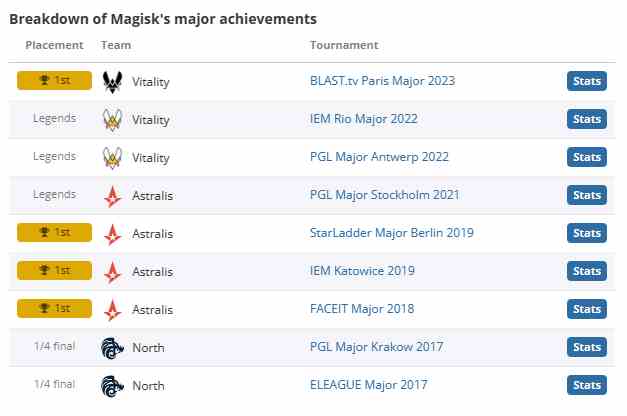Click the Team column header
627x416 pixels.
point(116,45)
